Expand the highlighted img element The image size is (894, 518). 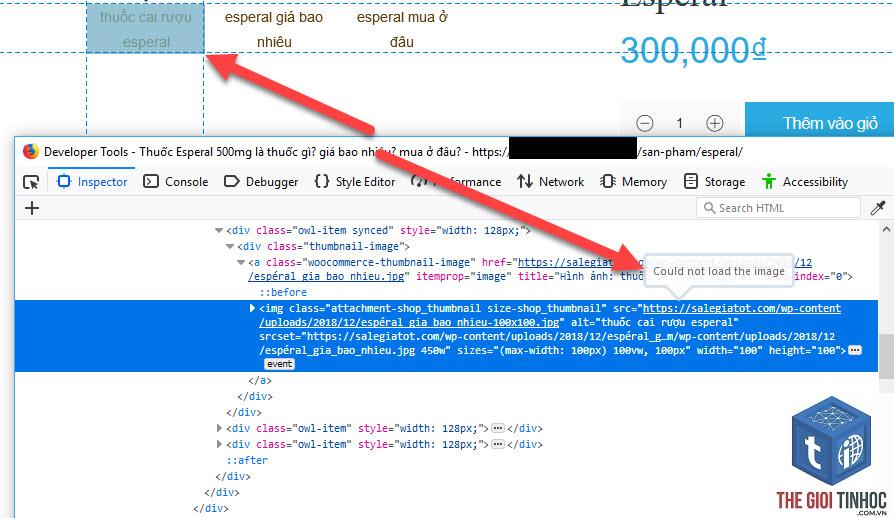252,308
